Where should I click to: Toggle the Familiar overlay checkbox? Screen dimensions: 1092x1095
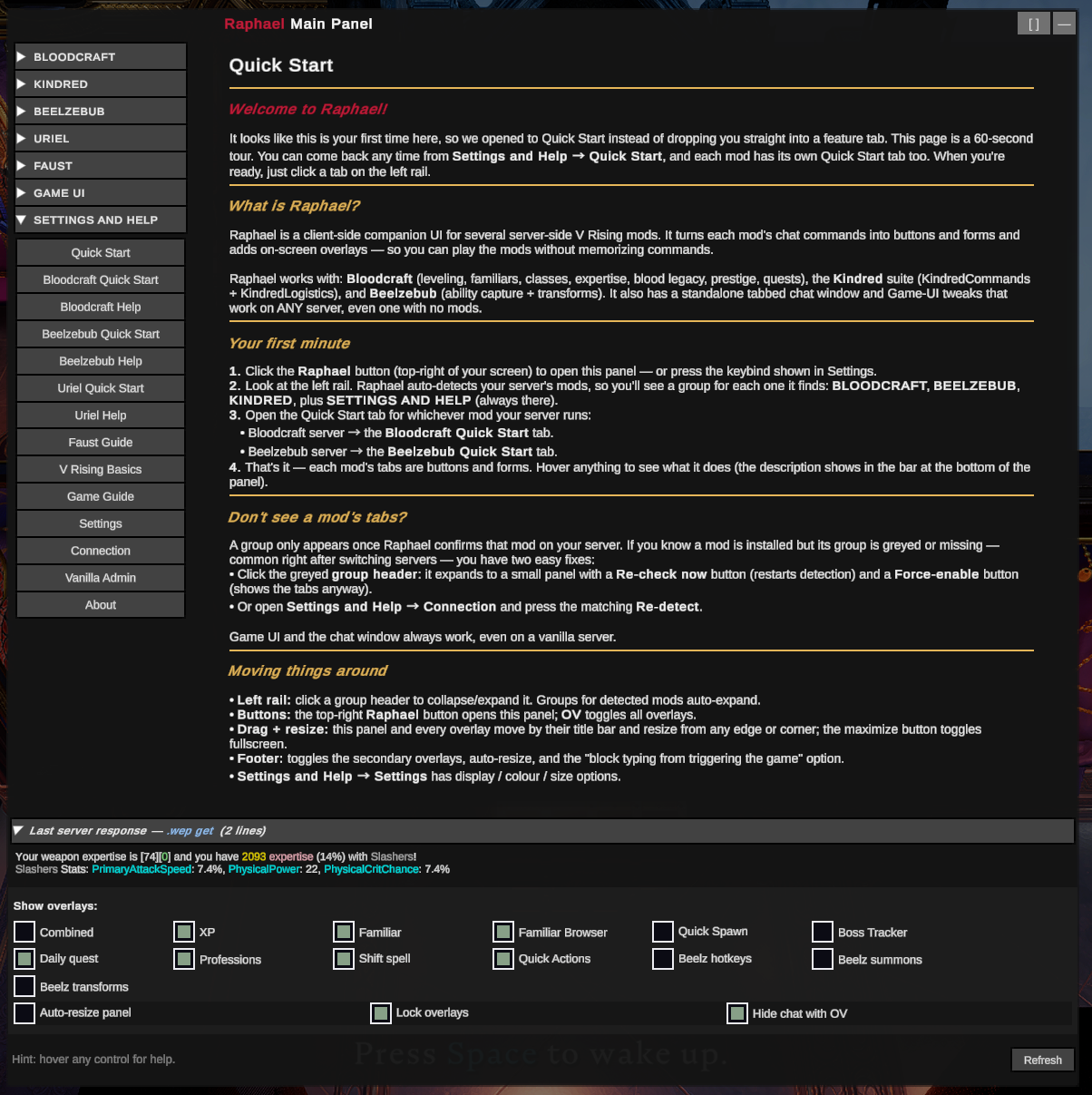[x=344, y=932]
